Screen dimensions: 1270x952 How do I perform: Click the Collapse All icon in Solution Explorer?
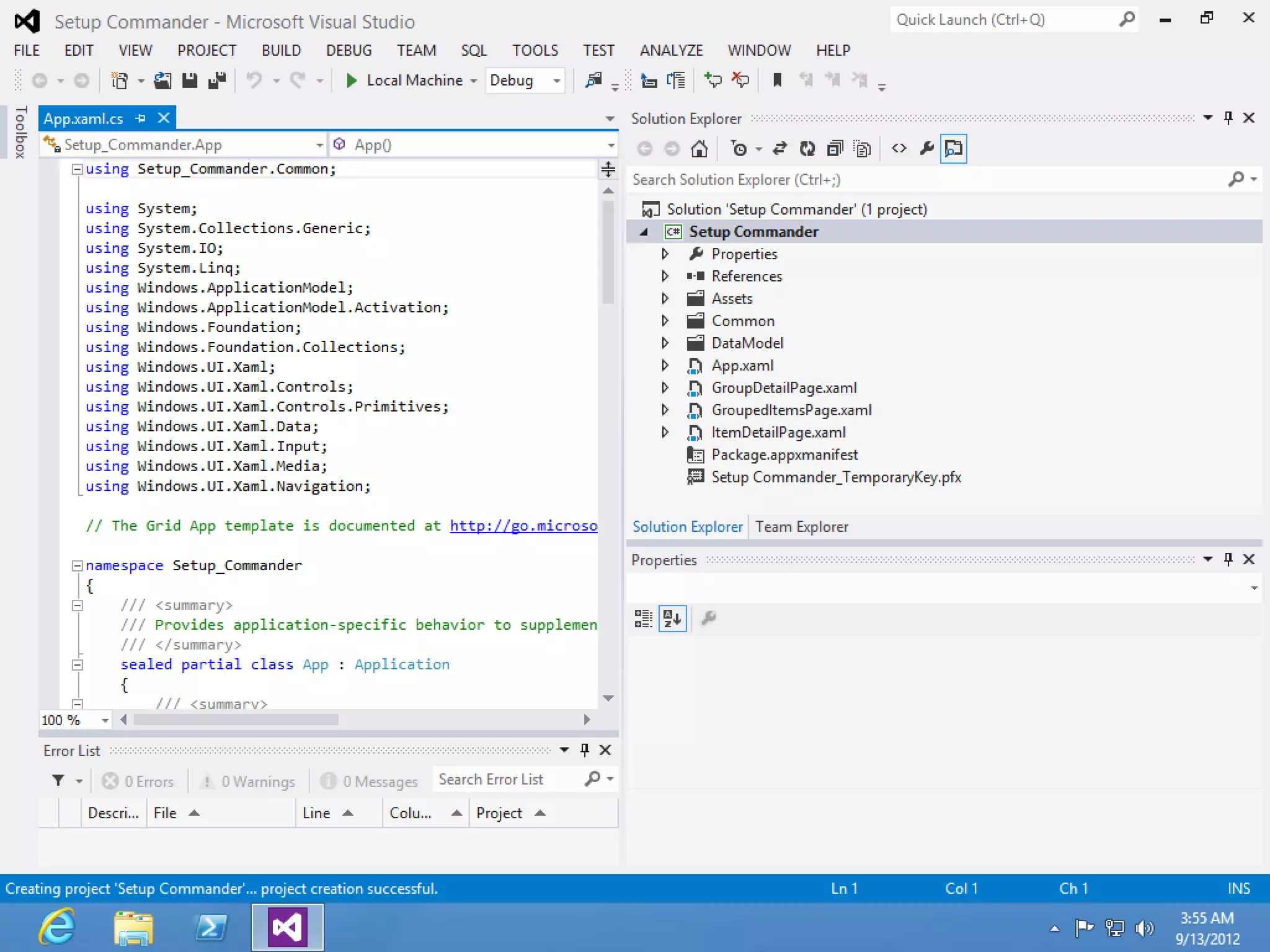point(835,149)
